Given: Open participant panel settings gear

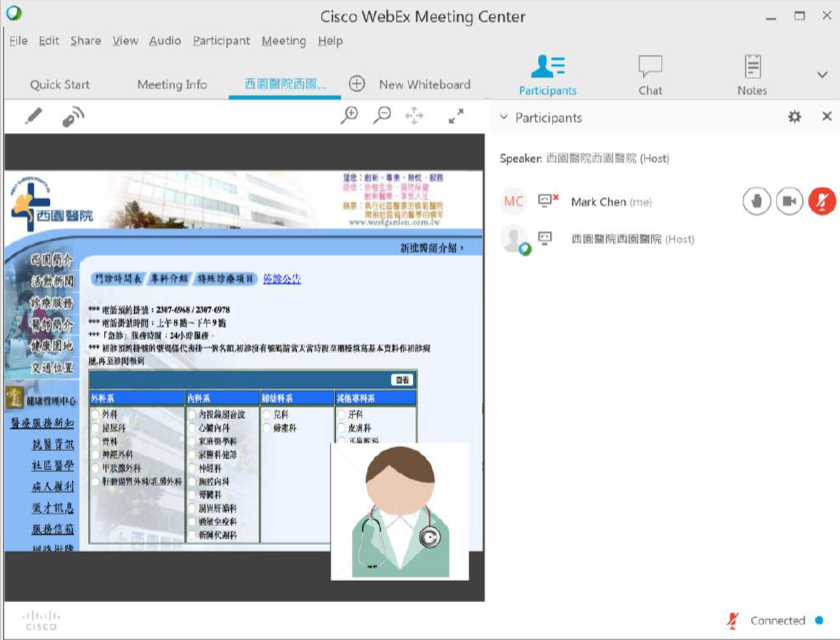Looking at the screenshot, I should point(794,117).
